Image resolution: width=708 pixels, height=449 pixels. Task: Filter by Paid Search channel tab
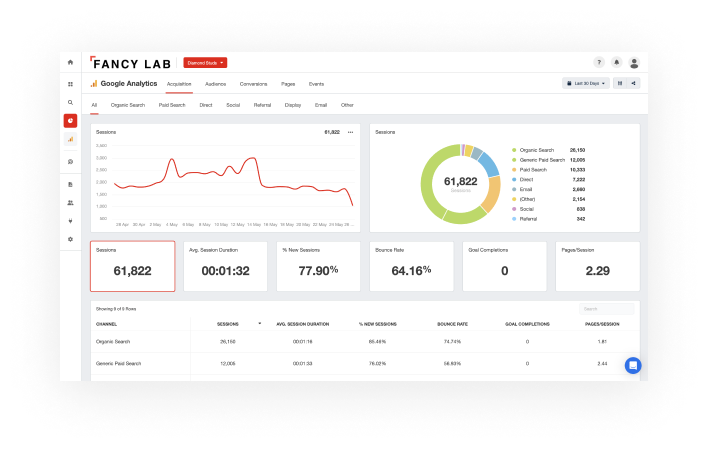click(172, 105)
